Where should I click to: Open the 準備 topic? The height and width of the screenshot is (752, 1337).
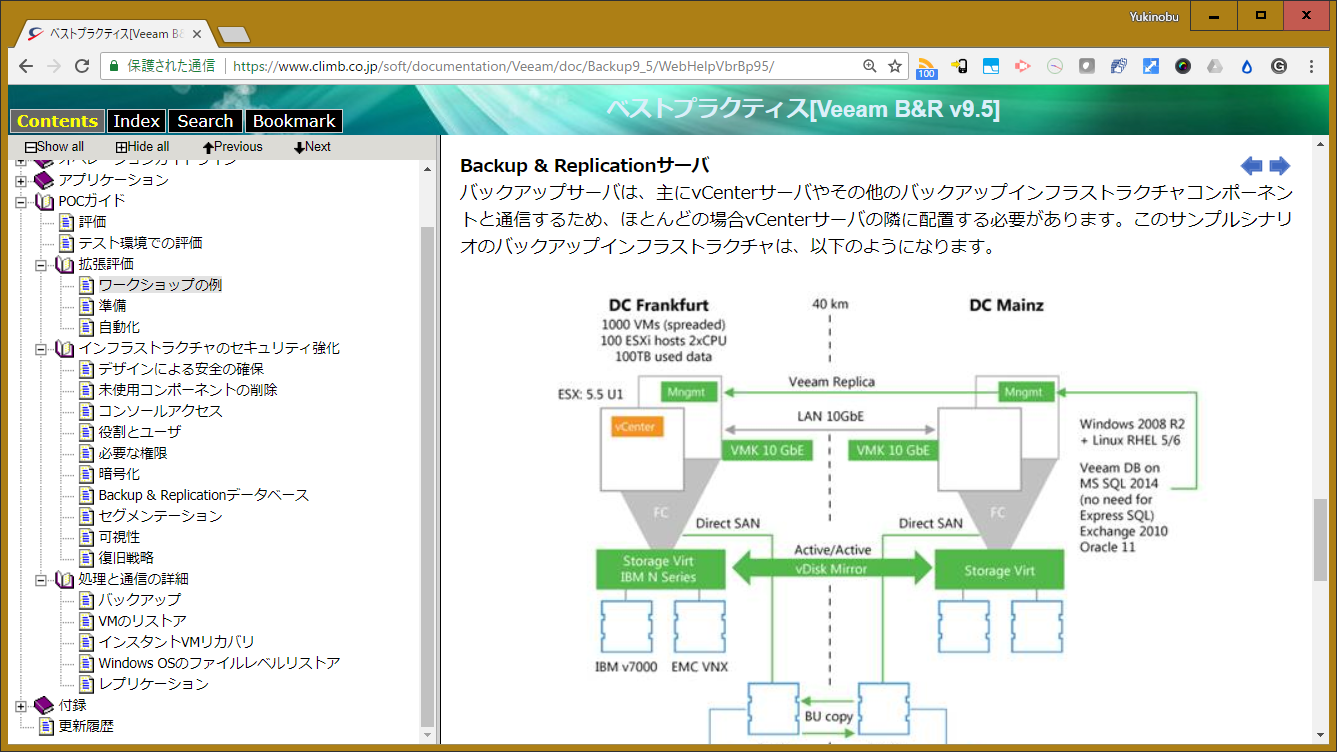click(112, 306)
